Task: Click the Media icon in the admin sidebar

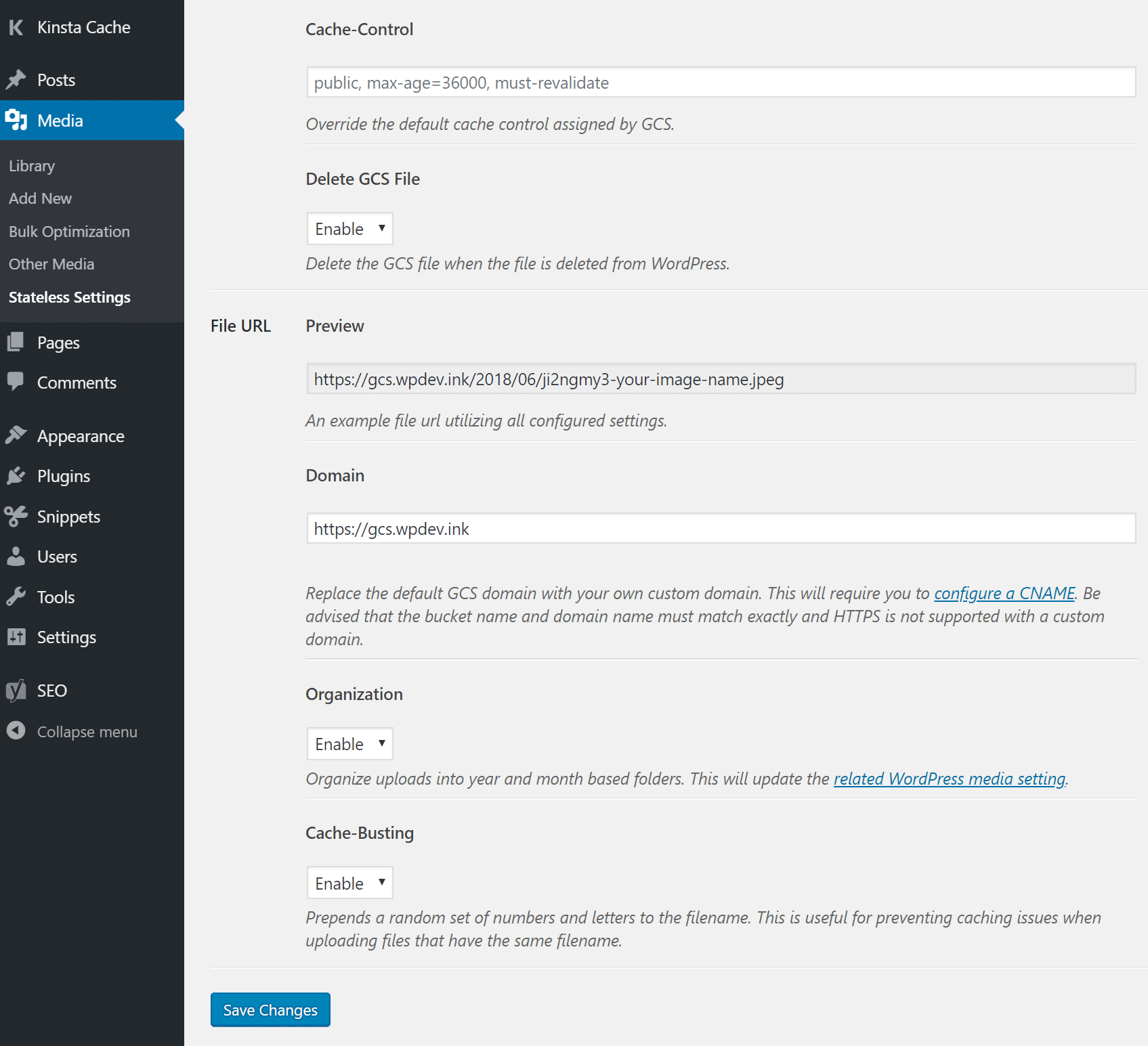Action: point(16,120)
